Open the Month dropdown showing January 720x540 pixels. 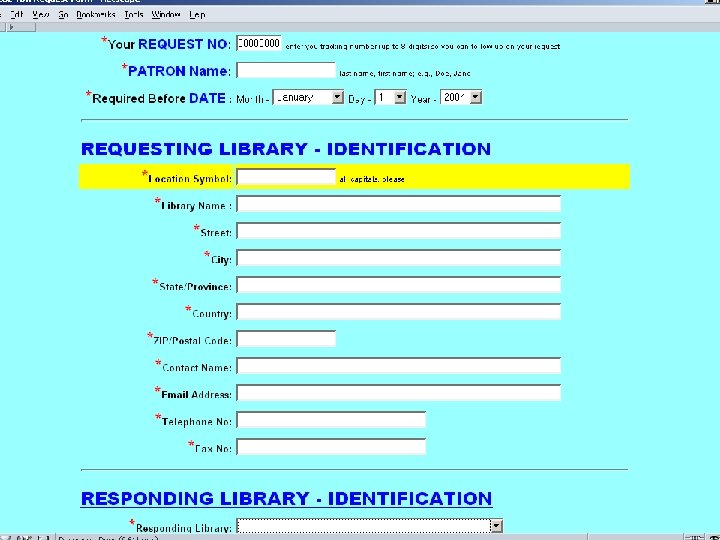click(x=308, y=97)
